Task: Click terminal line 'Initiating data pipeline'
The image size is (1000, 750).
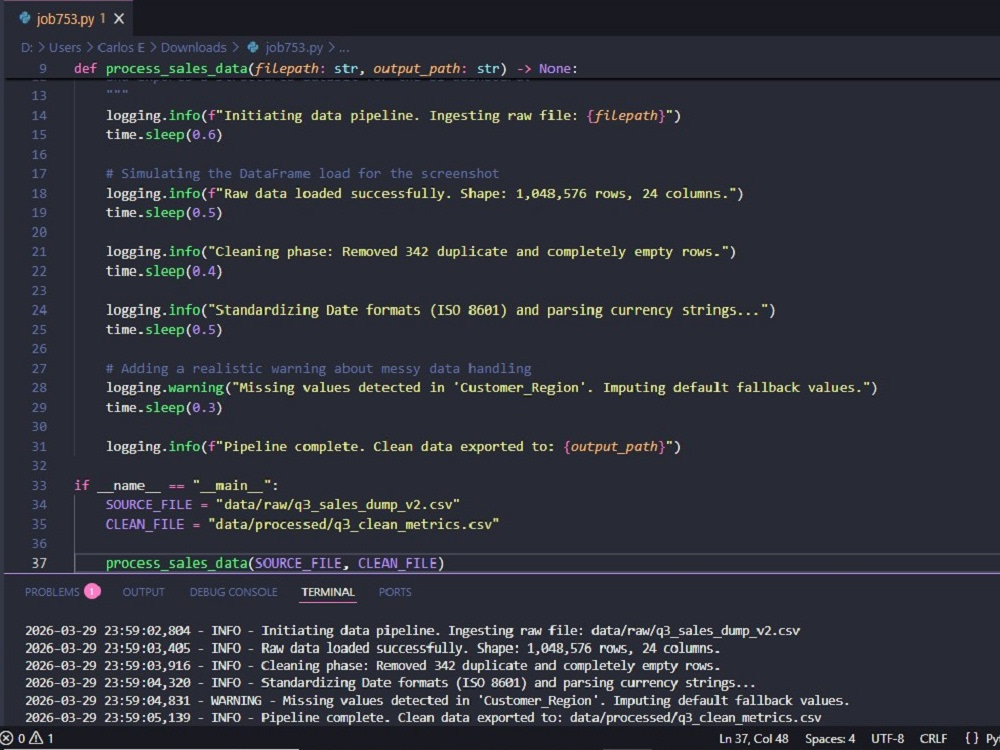Action: pyautogui.click(x=412, y=631)
